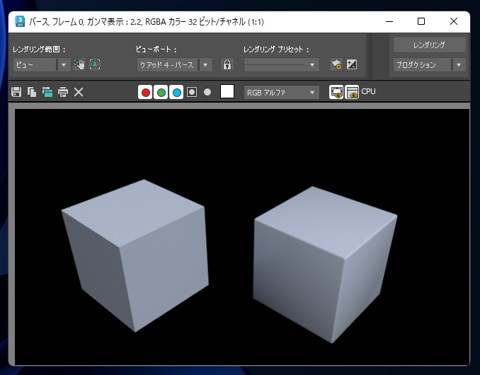The image size is (480, 375).
Task: Open the render setup icon
Action: click(x=336, y=64)
